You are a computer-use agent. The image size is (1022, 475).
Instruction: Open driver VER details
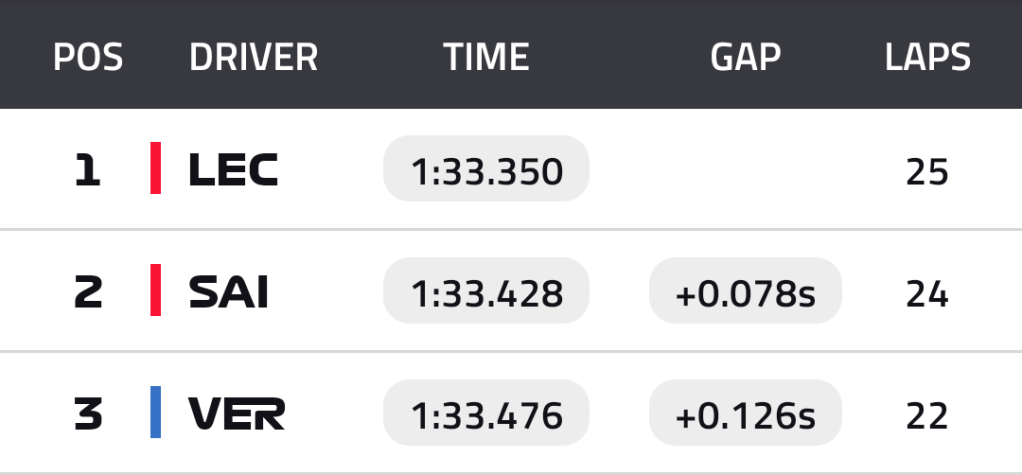tap(237, 413)
